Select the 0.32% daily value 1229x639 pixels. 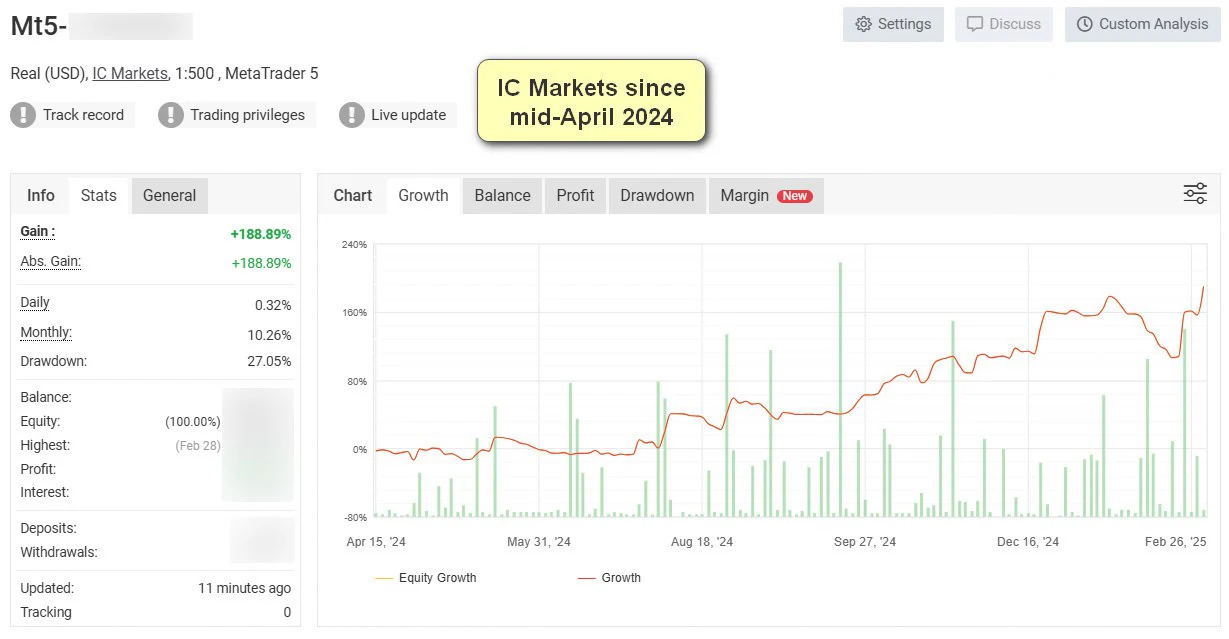click(273, 305)
